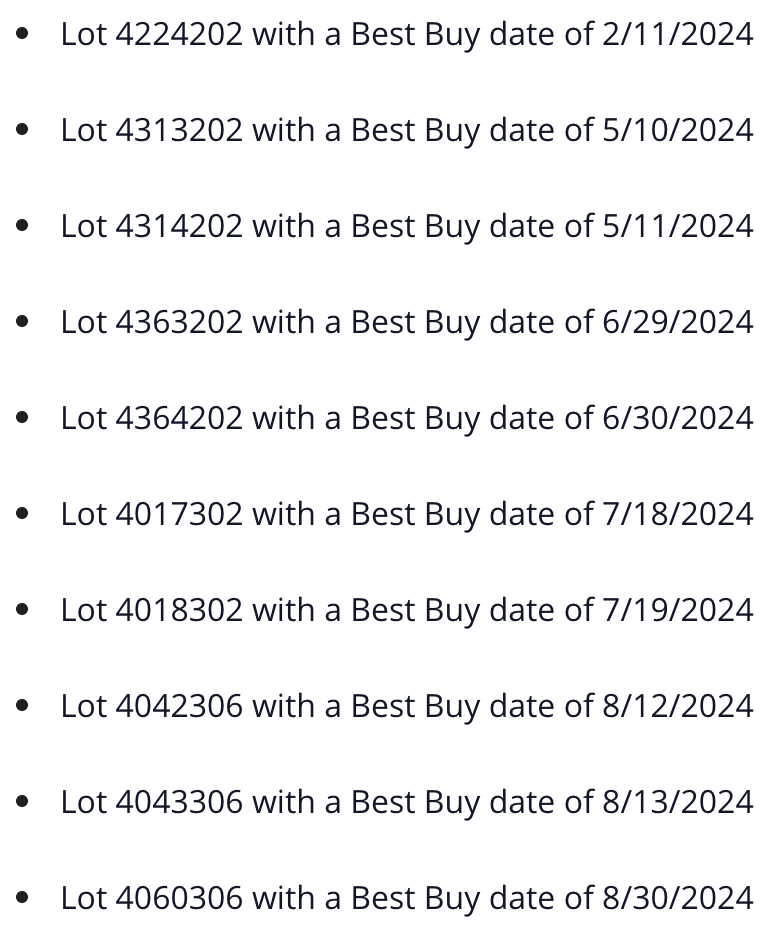Click the date 5/10/2024

click(678, 131)
